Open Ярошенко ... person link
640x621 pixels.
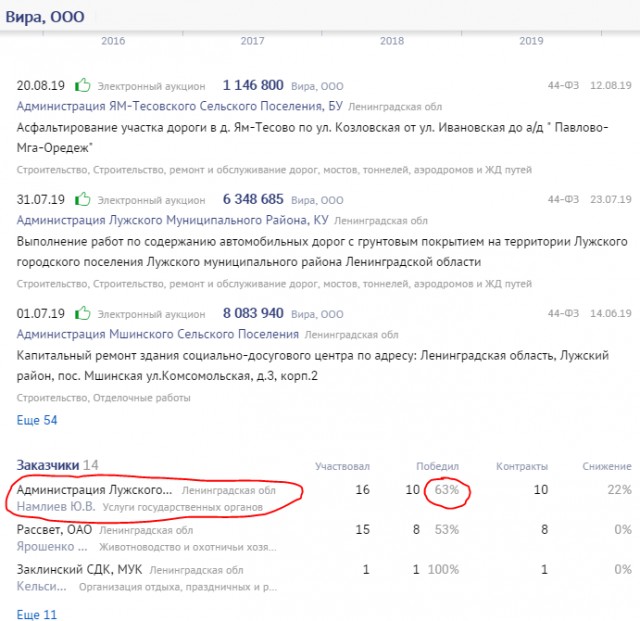click(x=52, y=547)
